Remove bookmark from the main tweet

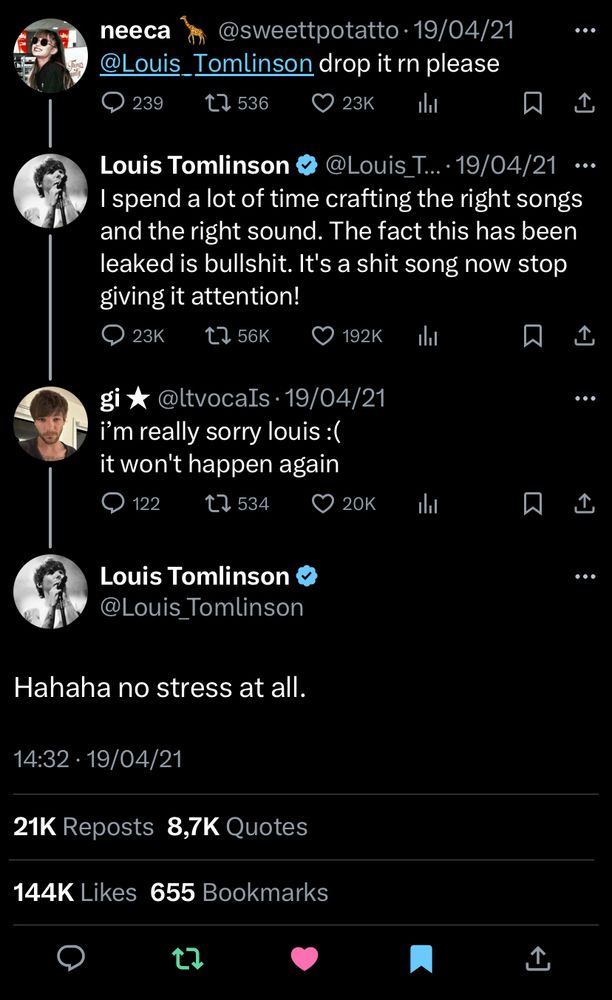pos(421,958)
